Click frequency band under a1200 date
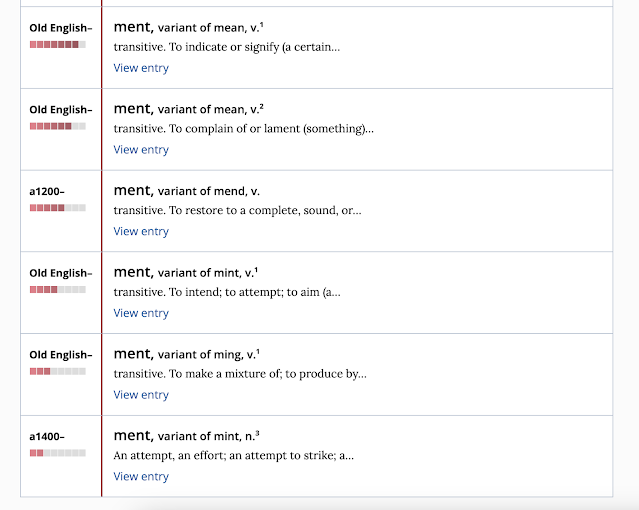Screen dimensions: 639x510 57,208
